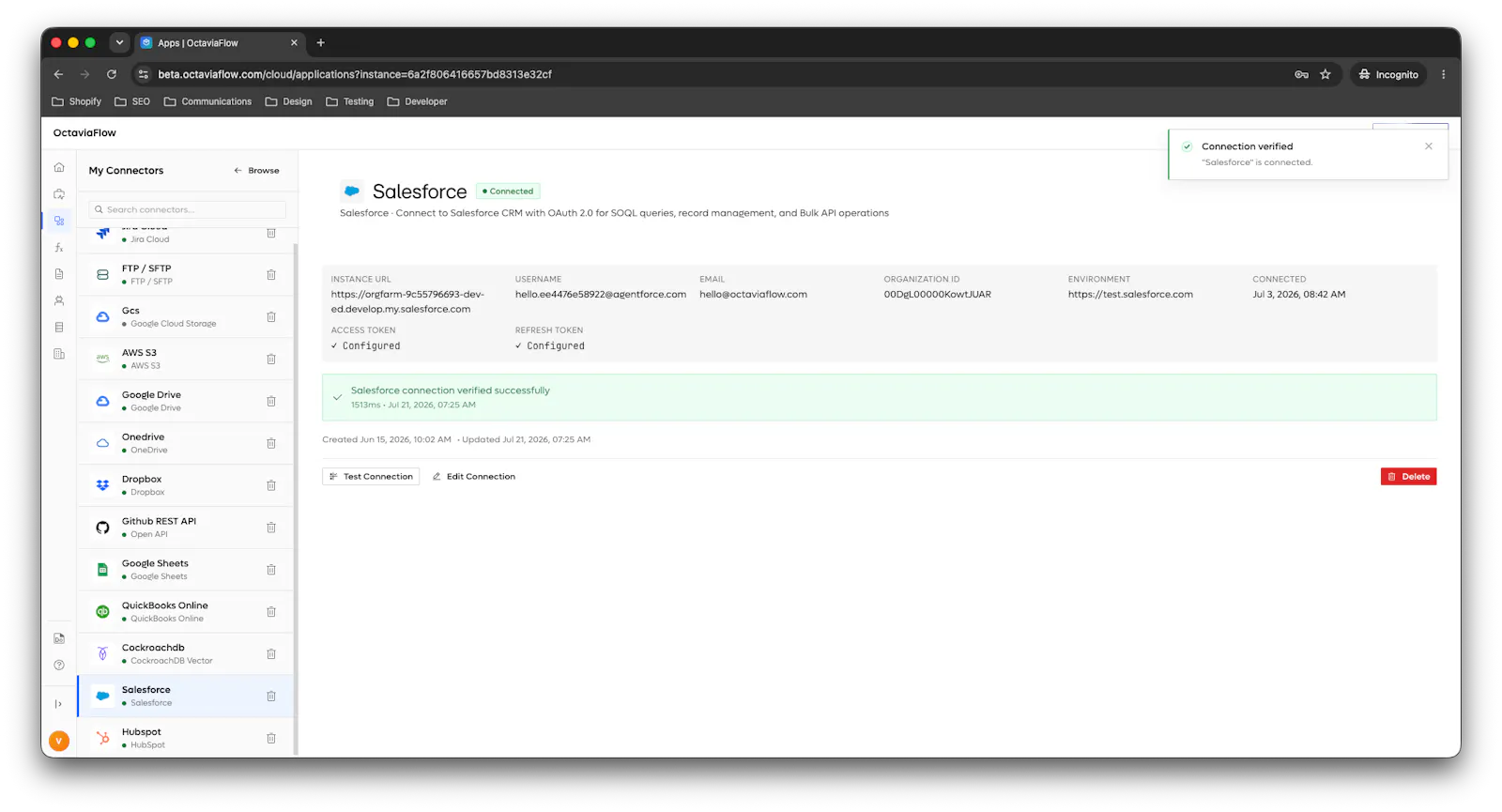1502x812 pixels.
Task: Click the red Delete button
Action: pyautogui.click(x=1408, y=477)
